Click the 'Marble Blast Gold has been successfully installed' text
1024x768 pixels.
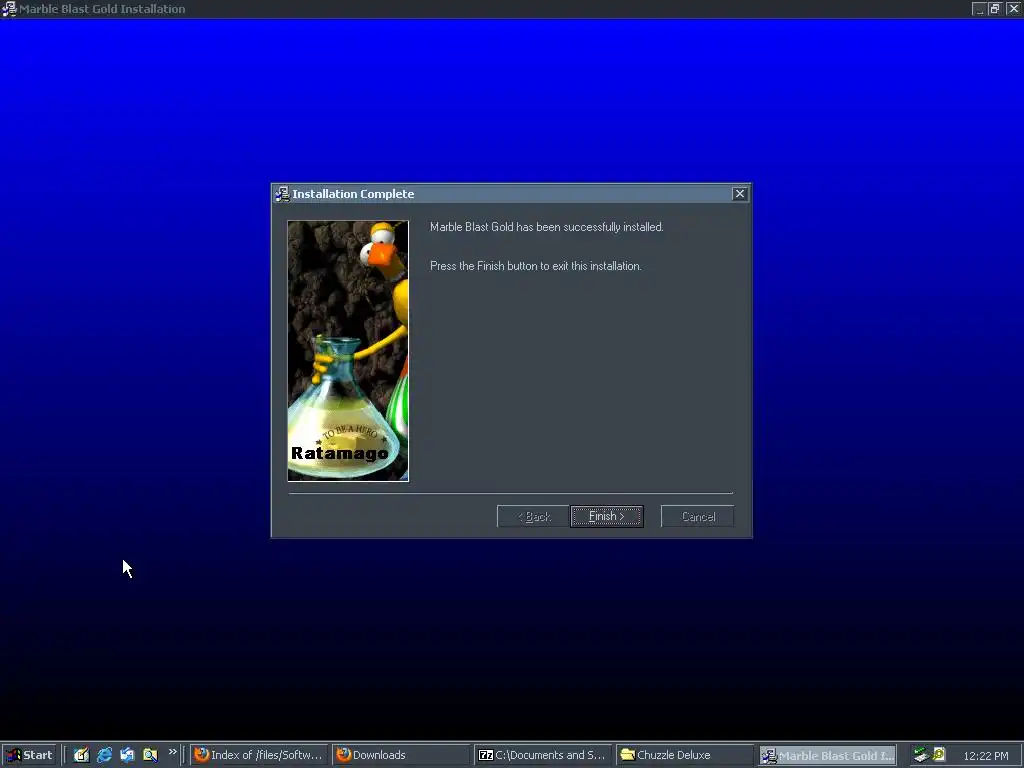547,227
